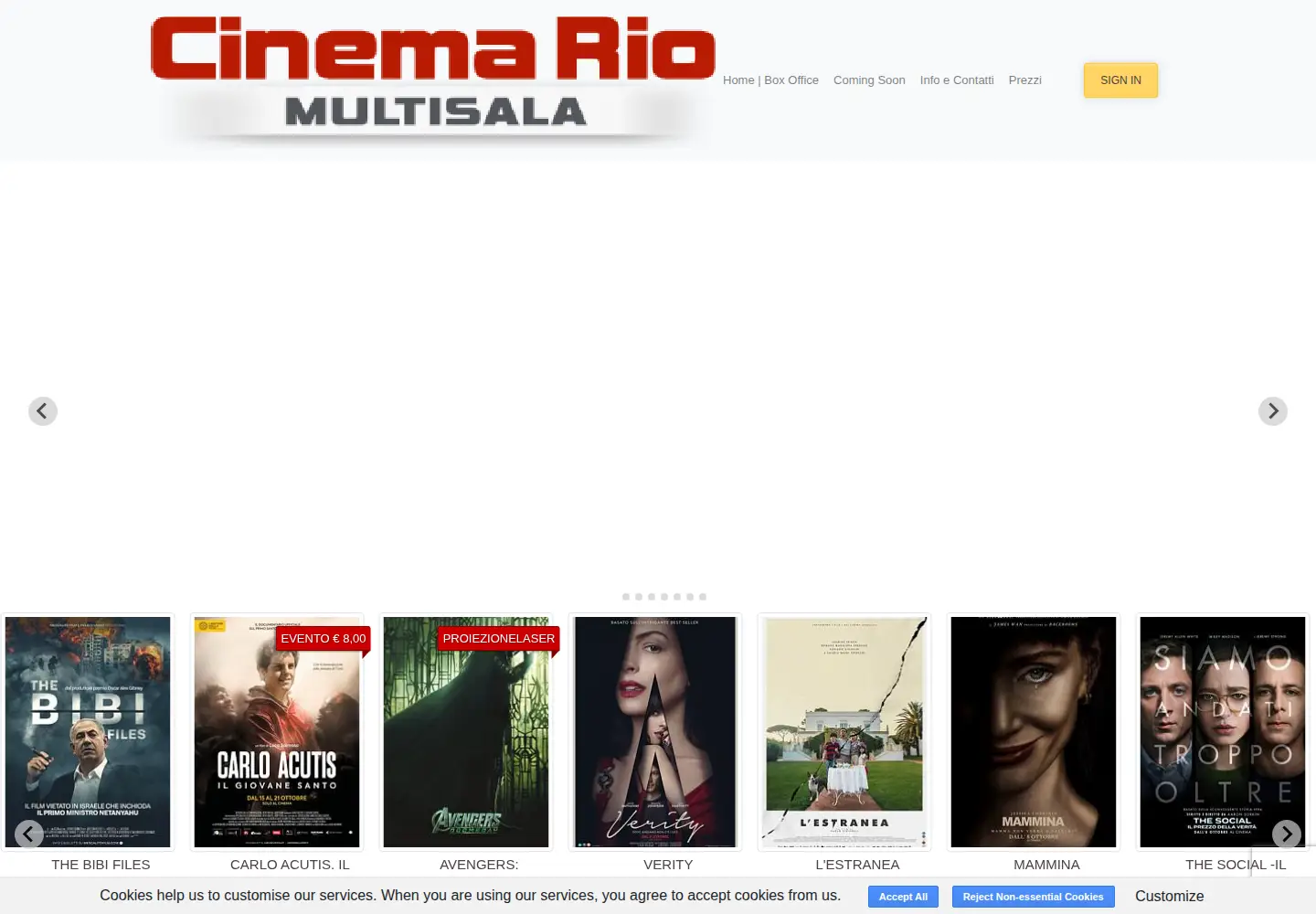Go to previous slide in hero banner
The height and width of the screenshot is (914, 1316).
pyautogui.click(x=43, y=411)
